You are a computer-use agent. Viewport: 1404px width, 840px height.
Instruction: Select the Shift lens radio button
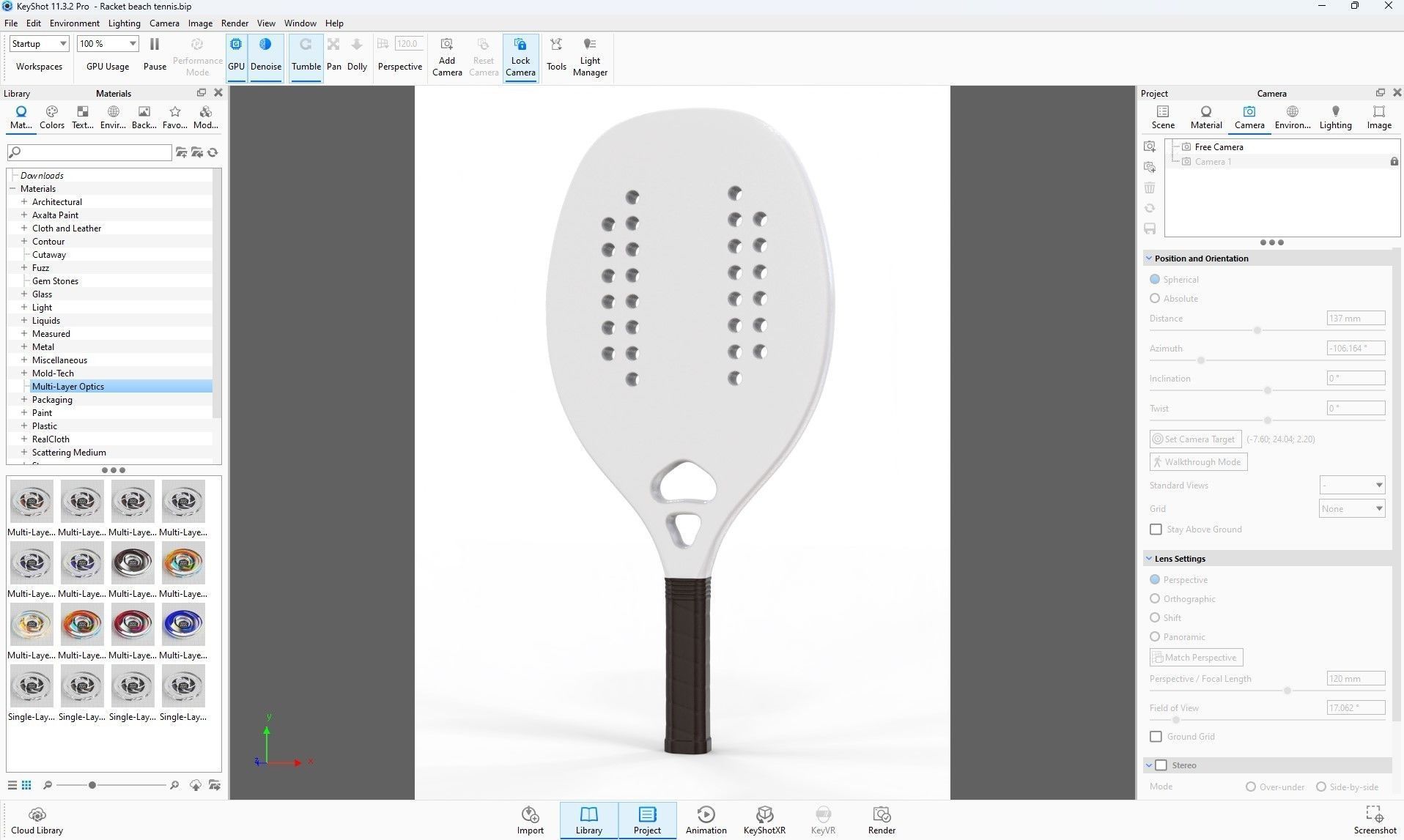click(x=1155, y=617)
